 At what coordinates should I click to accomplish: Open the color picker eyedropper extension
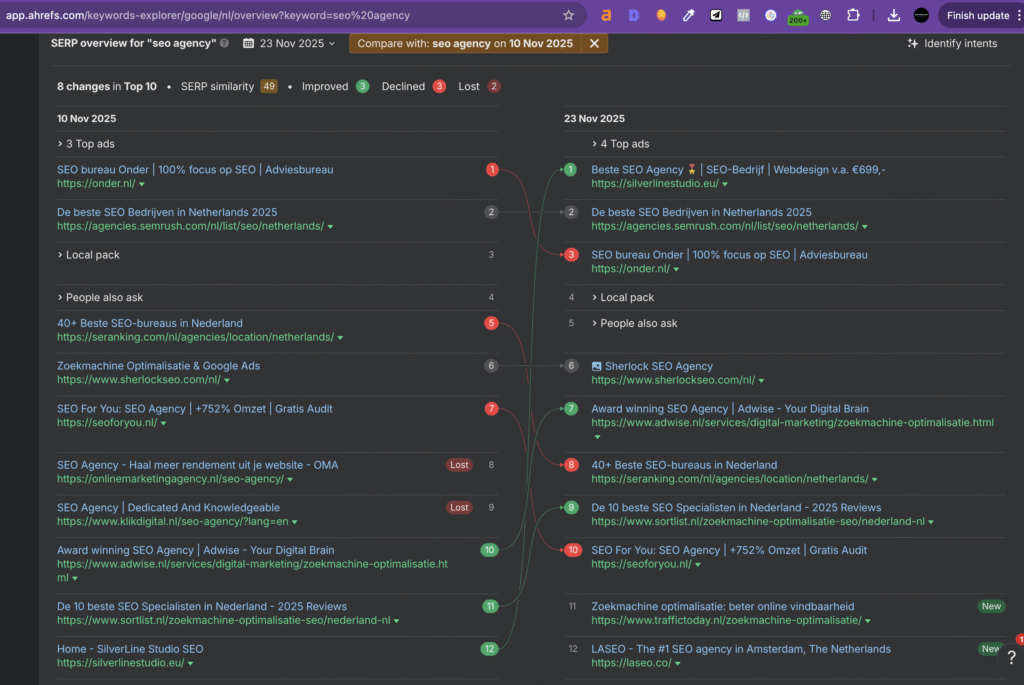pos(688,15)
